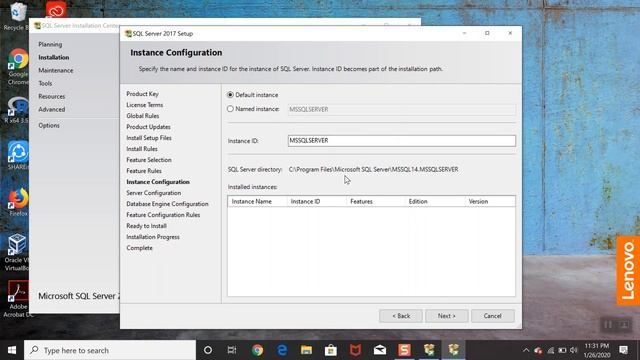640x360 pixels.
Task: Minimize the SQL Server 2017 Setup window
Action: tap(464, 33)
